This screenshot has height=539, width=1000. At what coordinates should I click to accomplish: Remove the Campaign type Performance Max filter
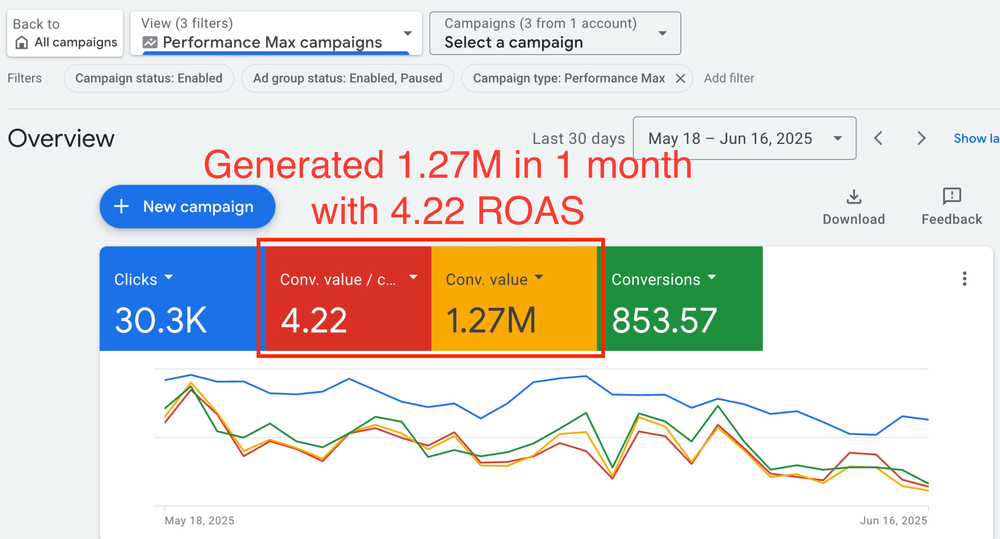click(x=680, y=78)
